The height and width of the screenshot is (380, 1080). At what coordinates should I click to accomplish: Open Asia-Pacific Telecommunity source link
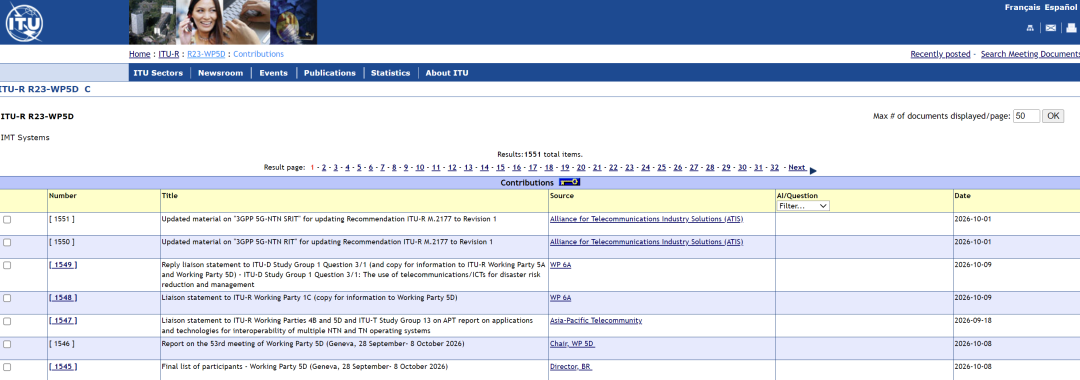point(596,321)
